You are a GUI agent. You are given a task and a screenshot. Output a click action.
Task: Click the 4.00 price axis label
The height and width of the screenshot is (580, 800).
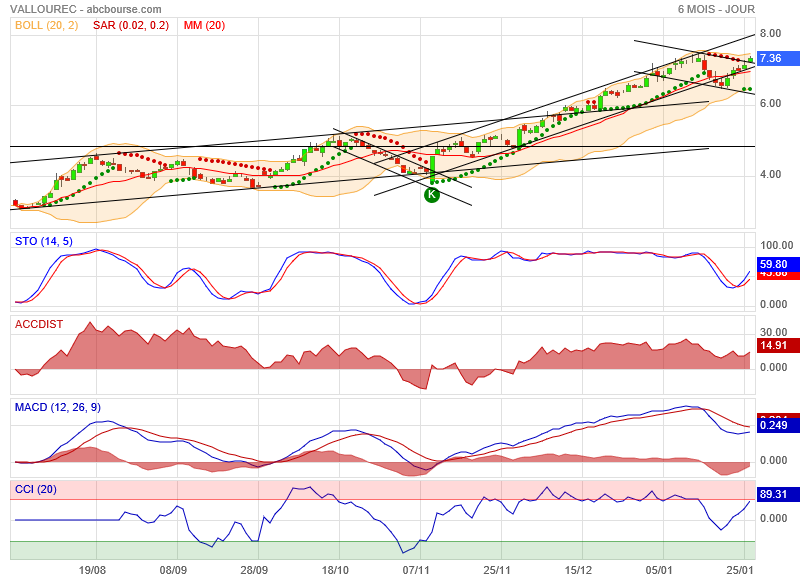pyautogui.click(x=770, y=174)
